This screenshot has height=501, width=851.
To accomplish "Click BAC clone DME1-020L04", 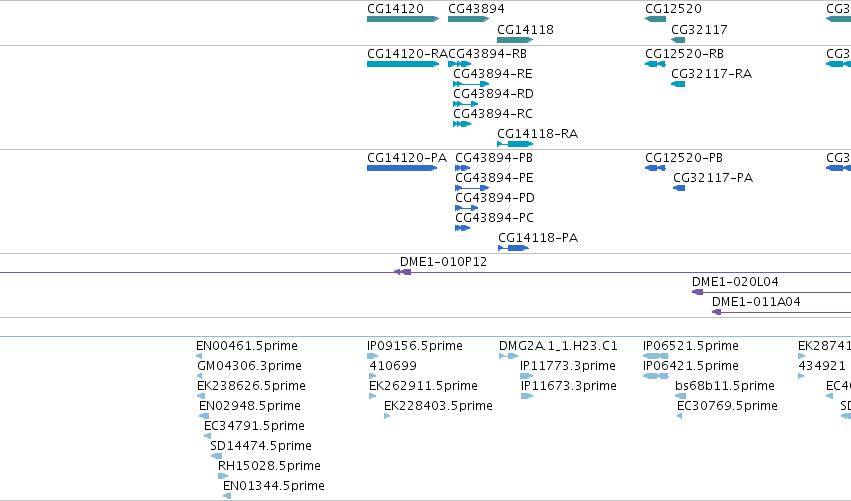I will click(x=735, y=282).
